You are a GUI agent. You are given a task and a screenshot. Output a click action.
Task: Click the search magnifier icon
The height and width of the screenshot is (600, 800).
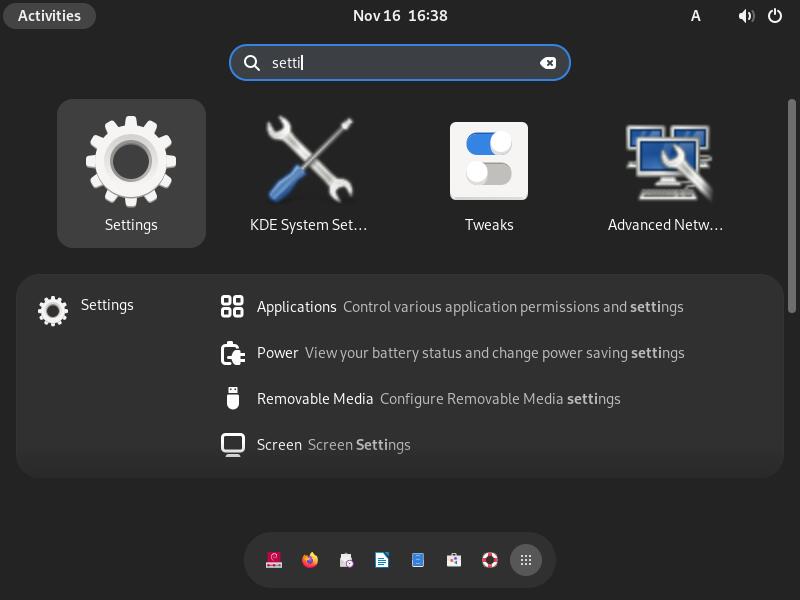click(252, 63)
